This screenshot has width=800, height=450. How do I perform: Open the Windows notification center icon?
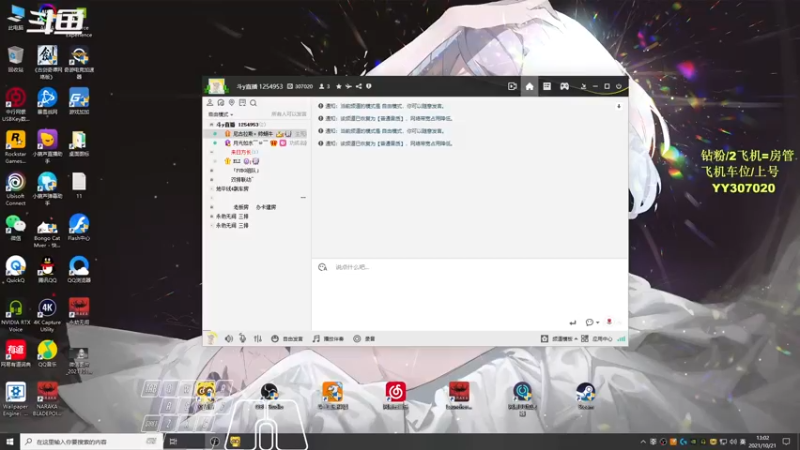coord(786,441)
